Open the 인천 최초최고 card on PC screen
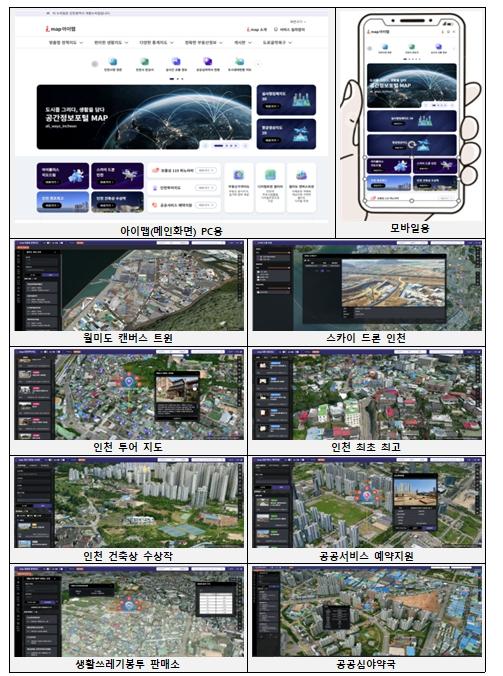This screenshot has width=503, height=676. click(63, 202)
